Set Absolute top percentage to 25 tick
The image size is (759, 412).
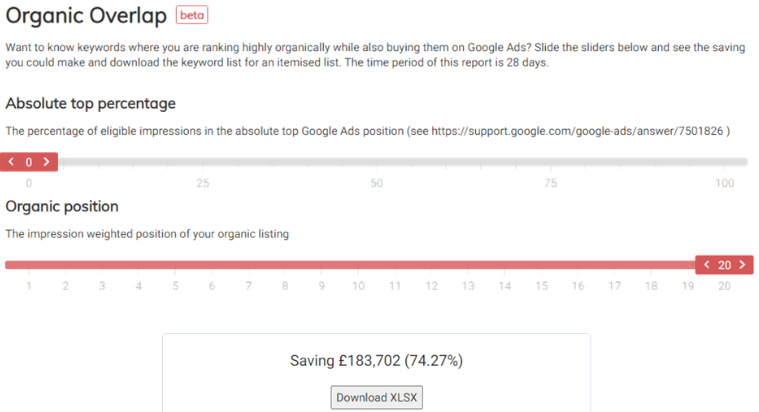202,183
